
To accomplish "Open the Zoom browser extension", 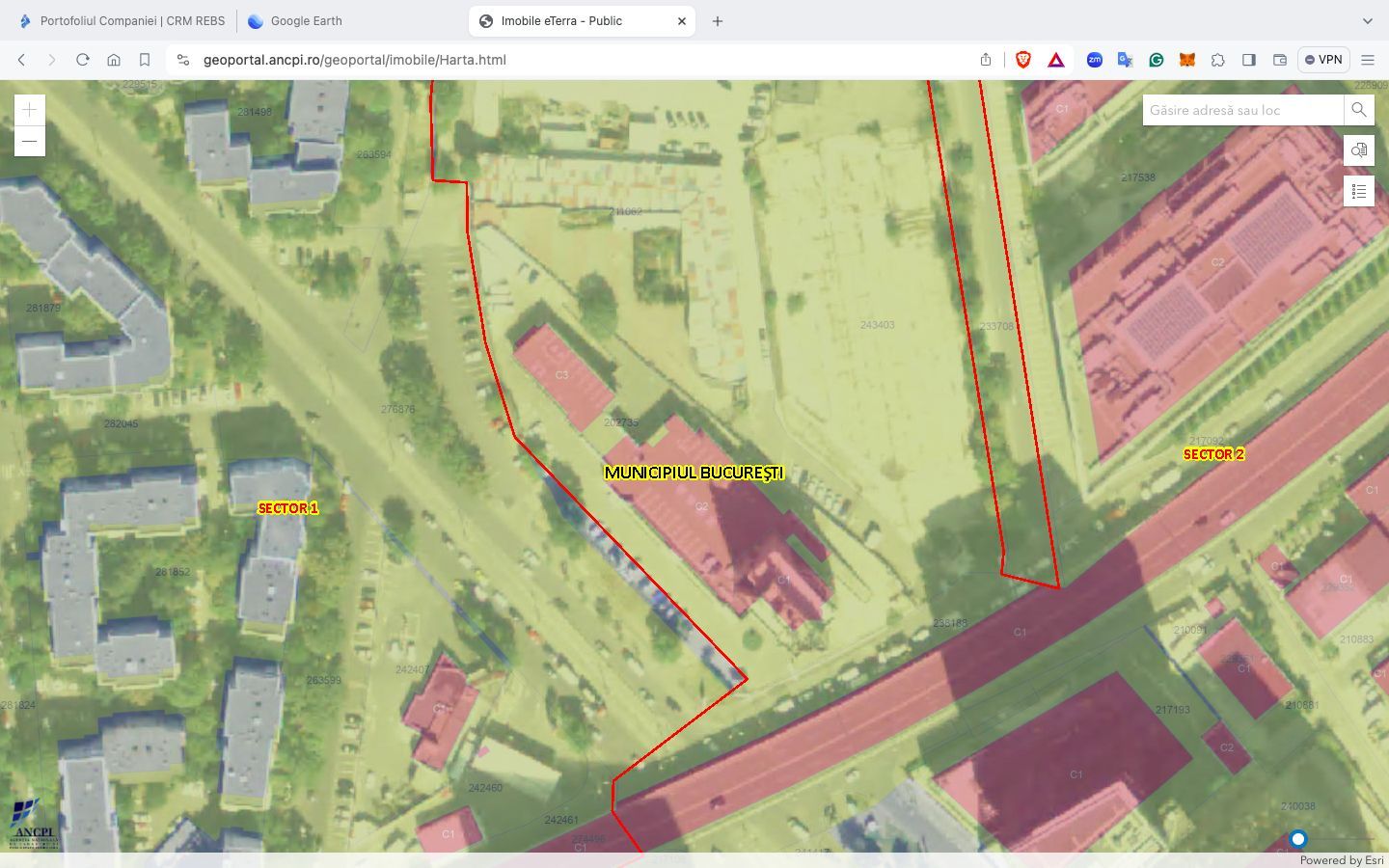I will 1095,60.
